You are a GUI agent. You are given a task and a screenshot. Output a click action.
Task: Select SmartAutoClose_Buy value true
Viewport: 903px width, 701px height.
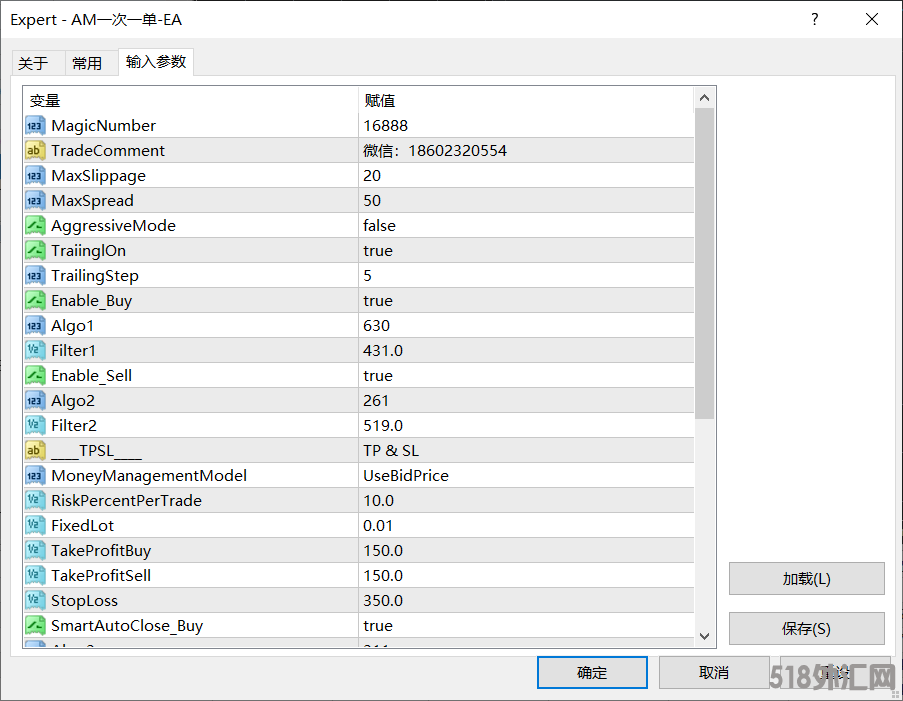526,626
